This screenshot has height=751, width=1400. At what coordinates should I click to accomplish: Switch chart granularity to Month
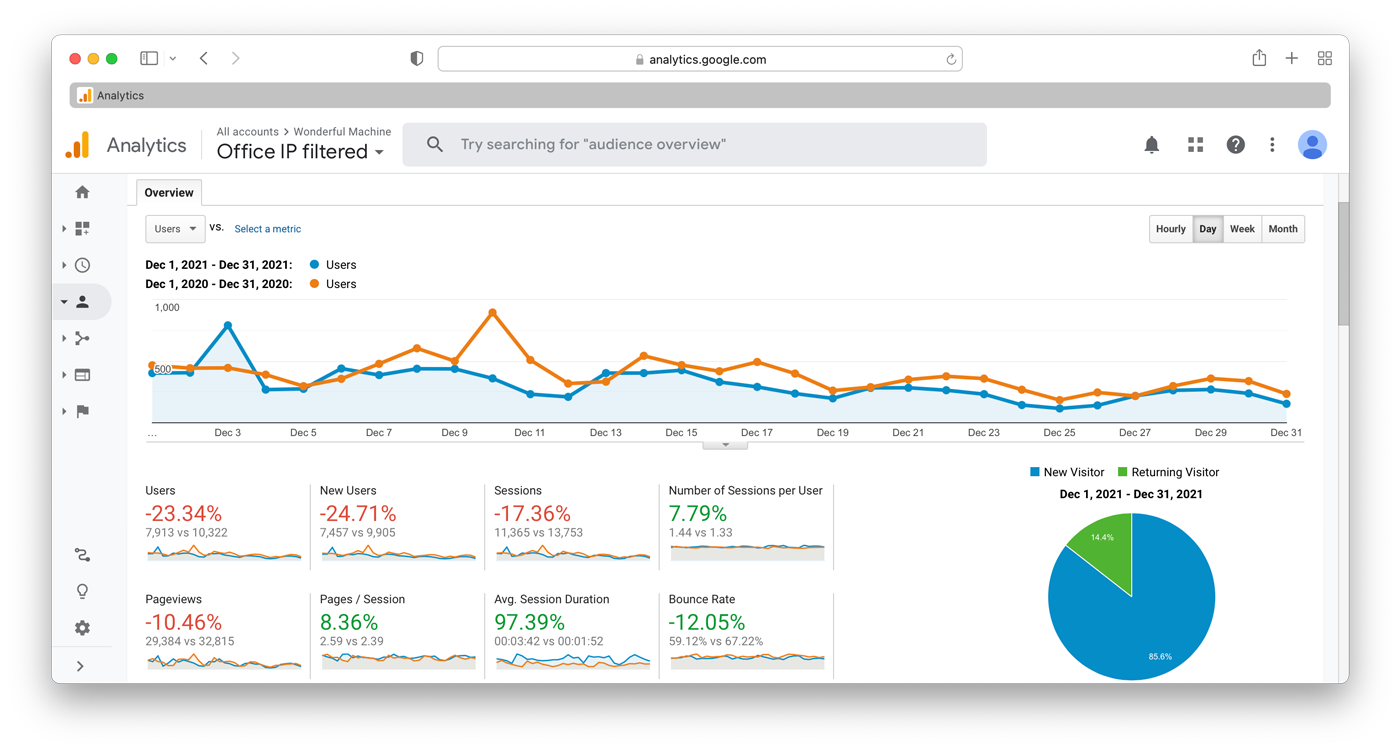click(x=1283, y=229)
